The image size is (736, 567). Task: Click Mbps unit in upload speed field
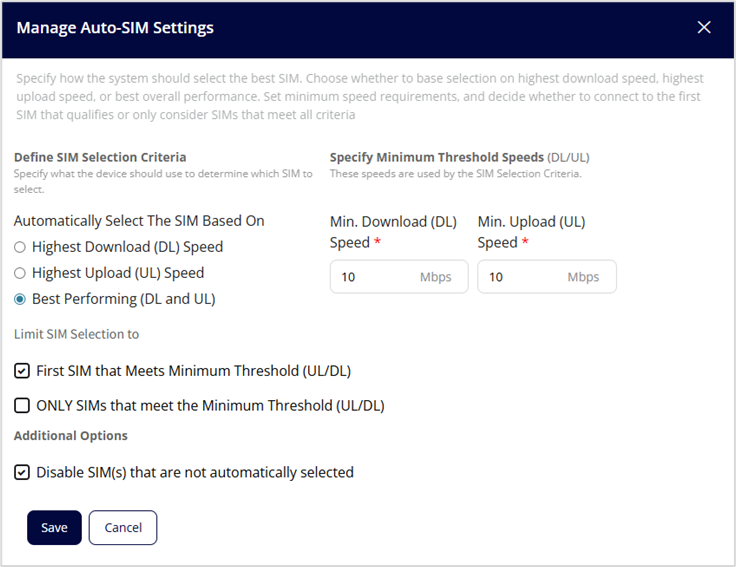click(x=583, y=277)
